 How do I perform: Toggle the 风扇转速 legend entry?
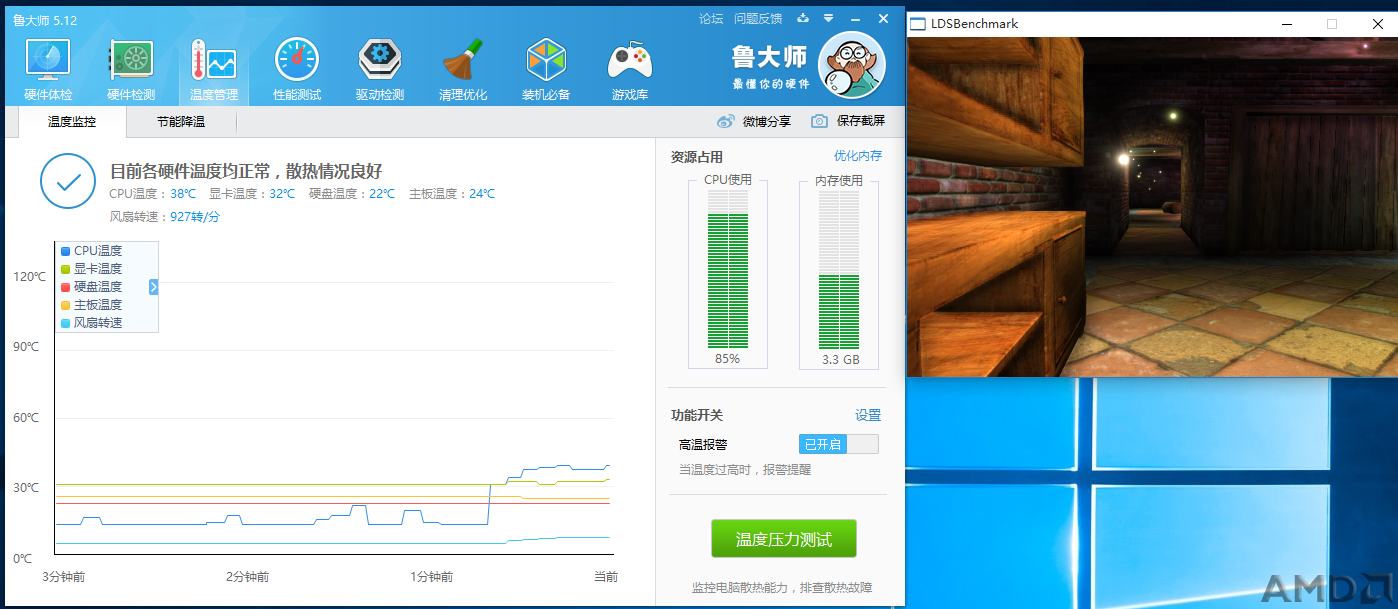tap(91, 323)
